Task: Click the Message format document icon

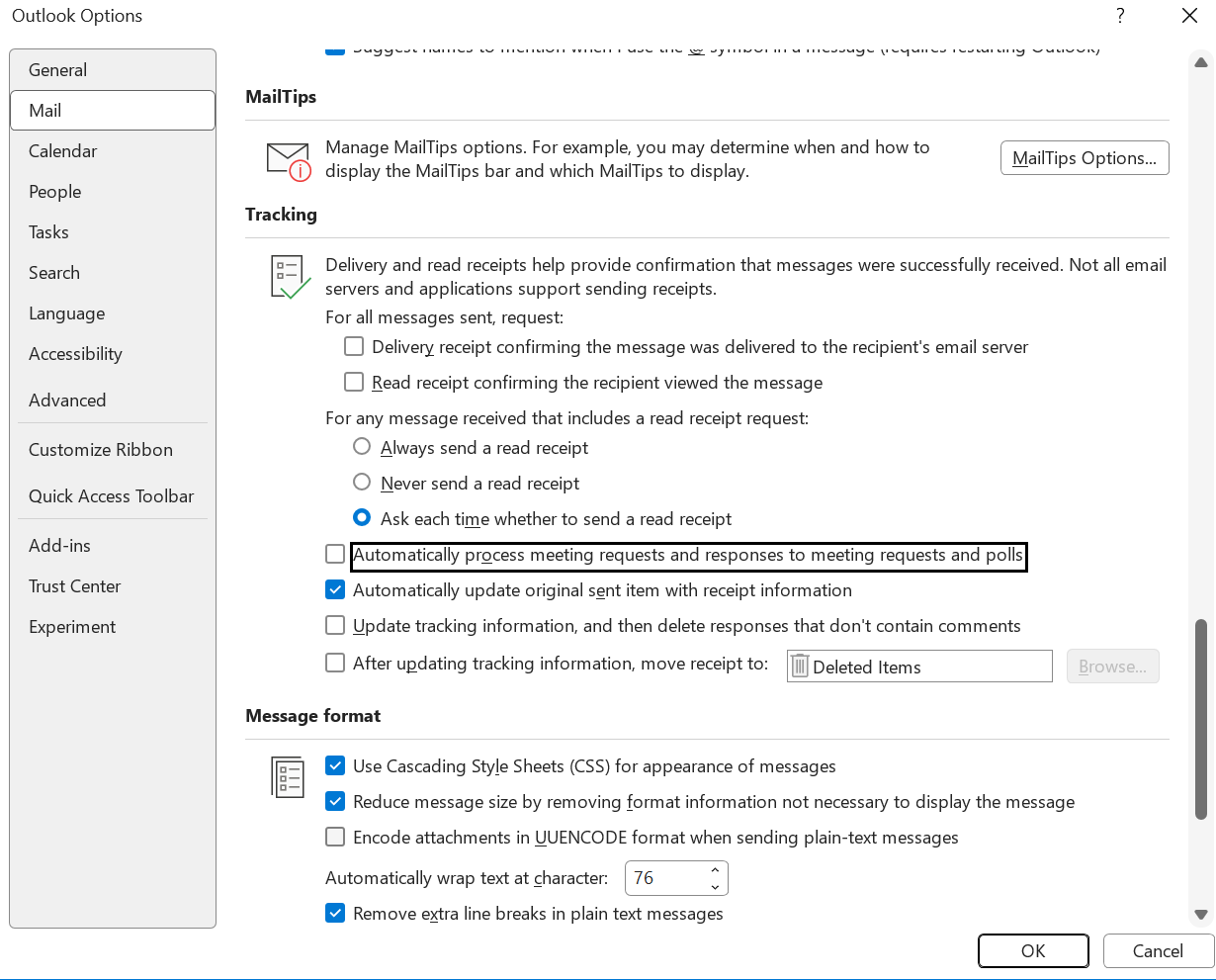Action: pos(288,777)
